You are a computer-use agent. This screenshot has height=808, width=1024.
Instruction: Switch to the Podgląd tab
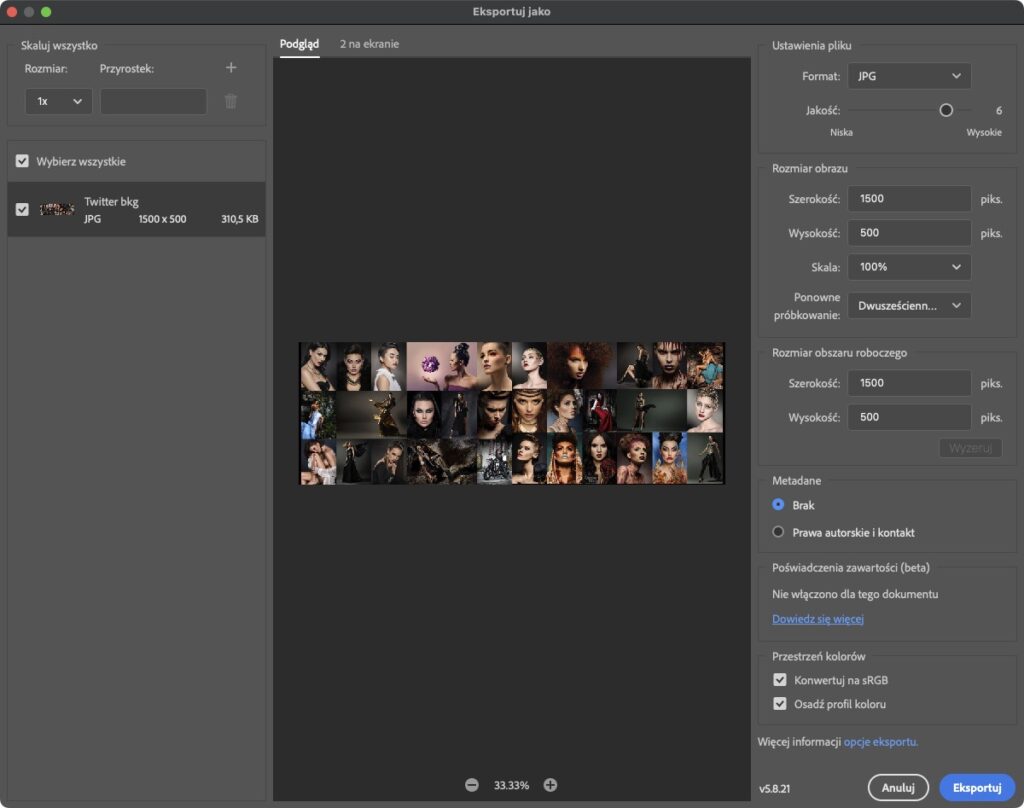[x=300, y=44]
